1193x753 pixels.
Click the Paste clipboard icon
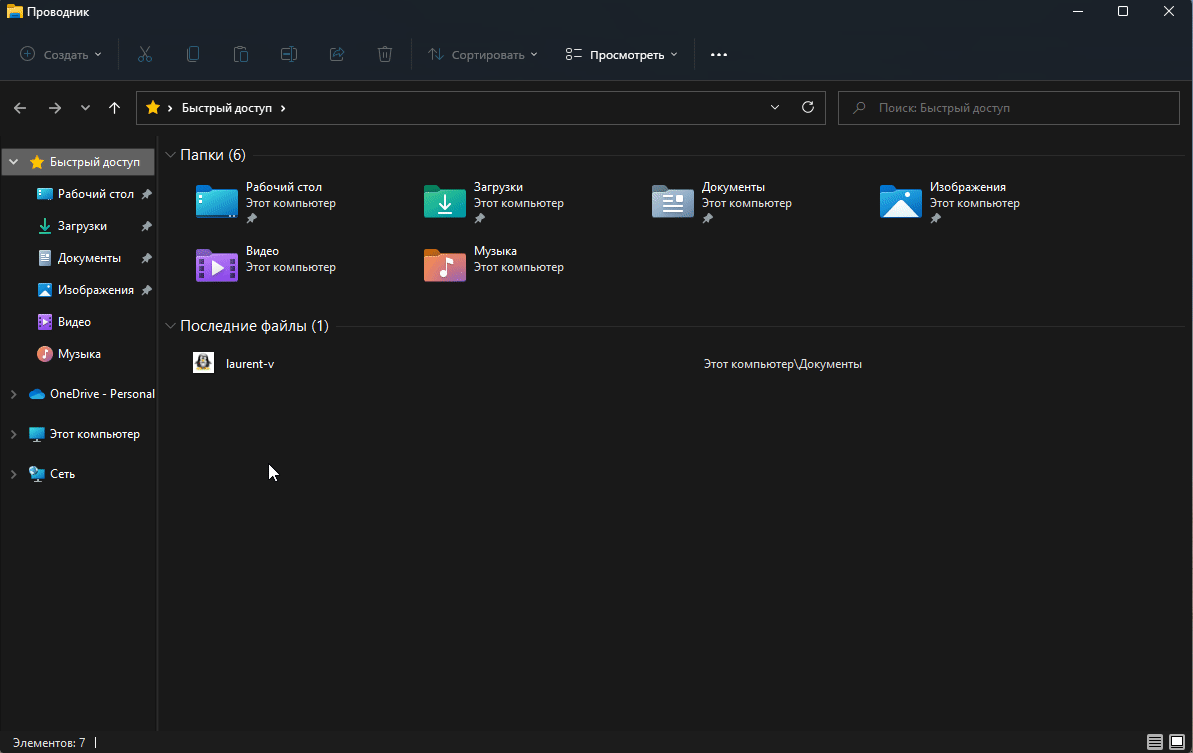click(240, 55)
